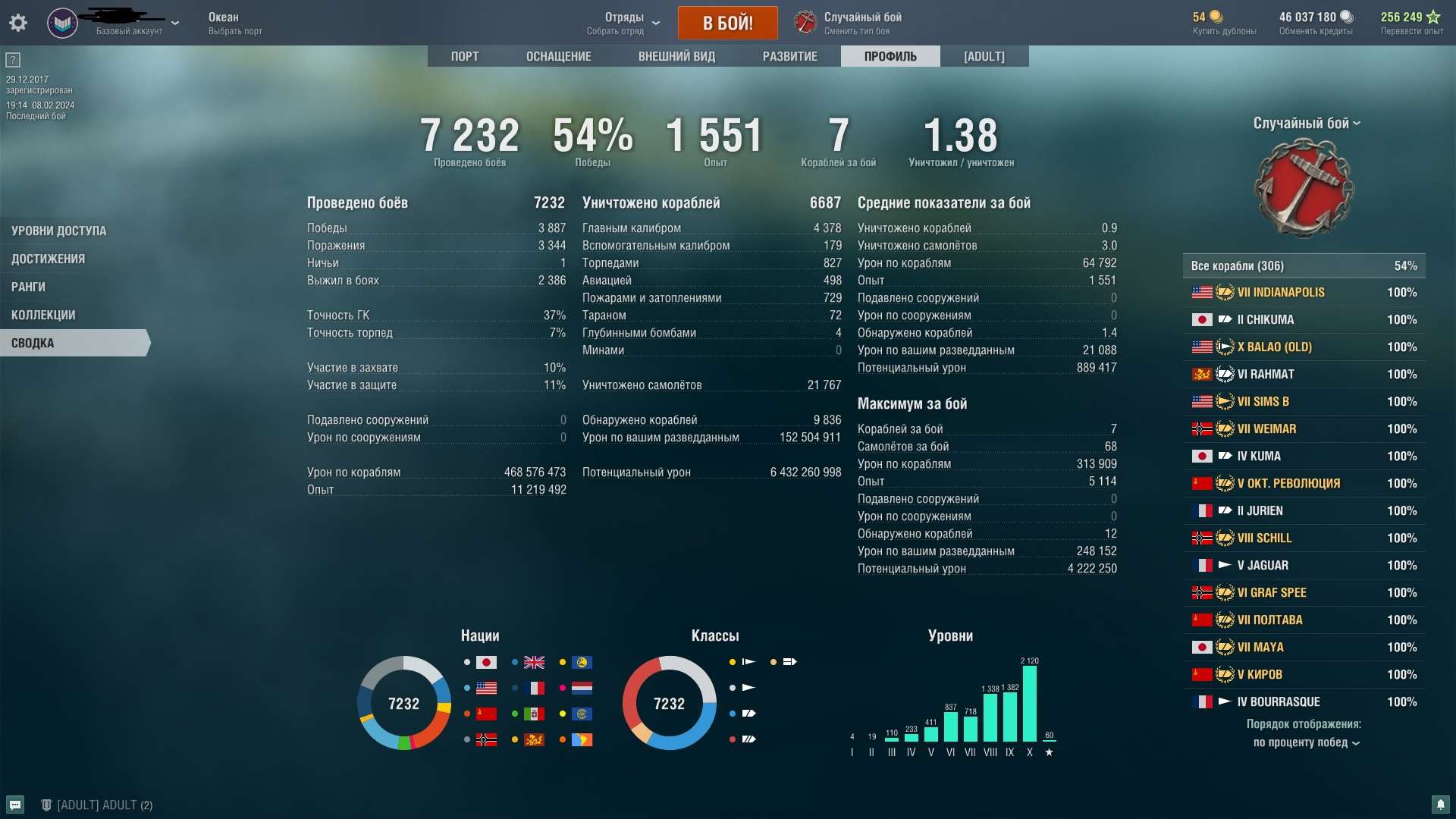
Task: Switch to the ВНЕШНИЙ ВИД tab
Action: click(676, 55)
